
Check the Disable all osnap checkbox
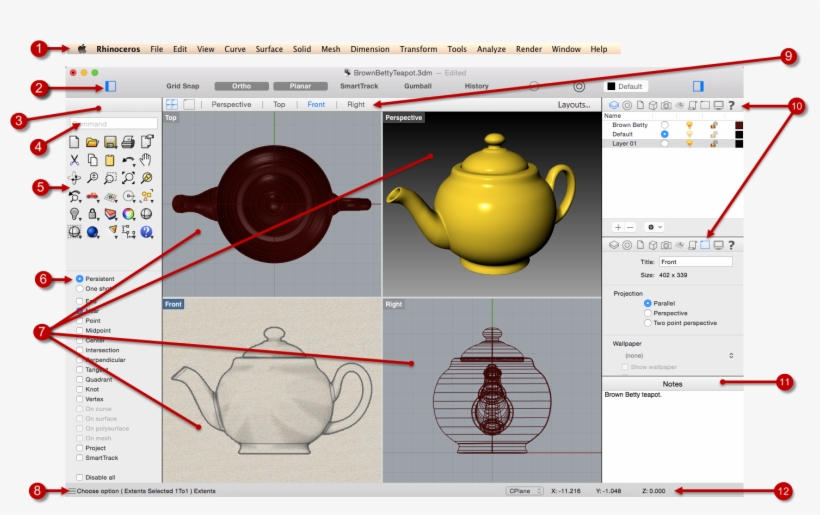[x=80, y=477]
